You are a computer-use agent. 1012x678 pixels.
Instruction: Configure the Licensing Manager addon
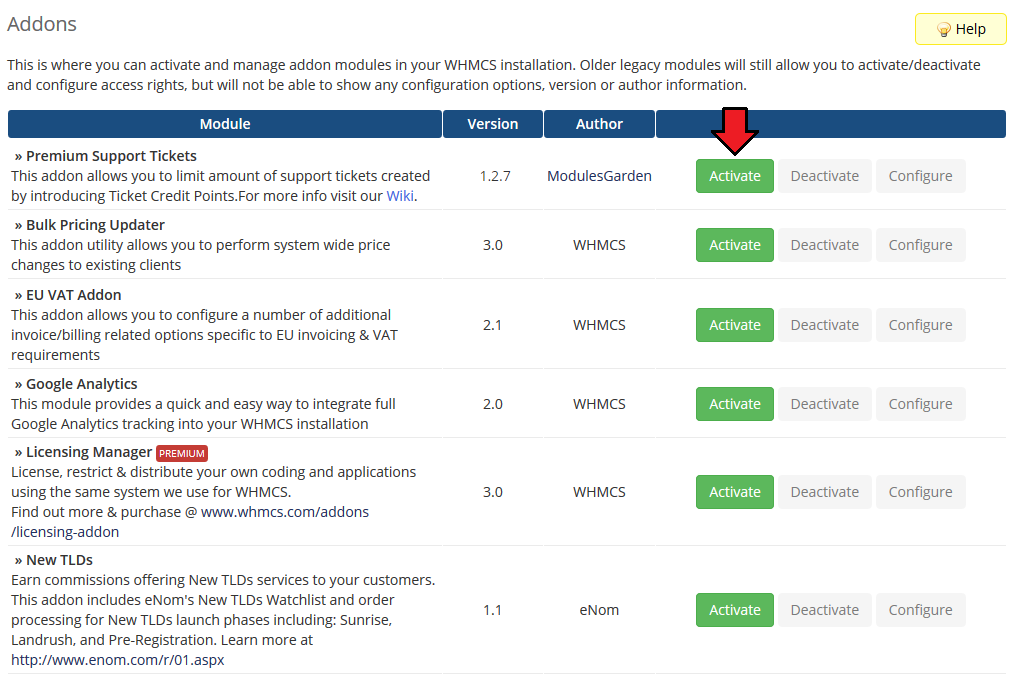pos(920,492)
